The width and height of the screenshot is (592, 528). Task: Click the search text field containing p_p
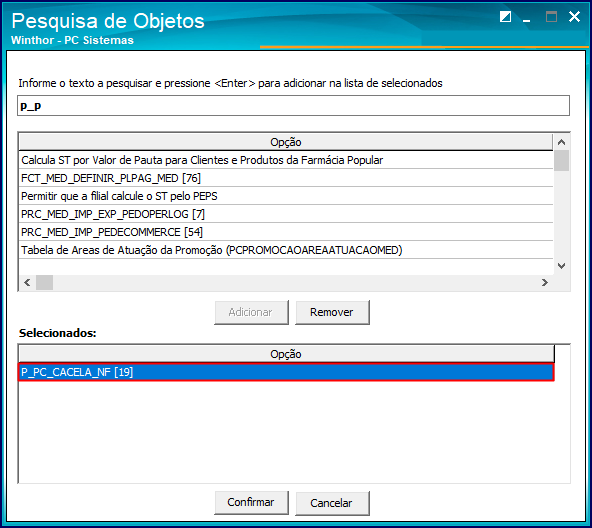(x=293, y=106)
